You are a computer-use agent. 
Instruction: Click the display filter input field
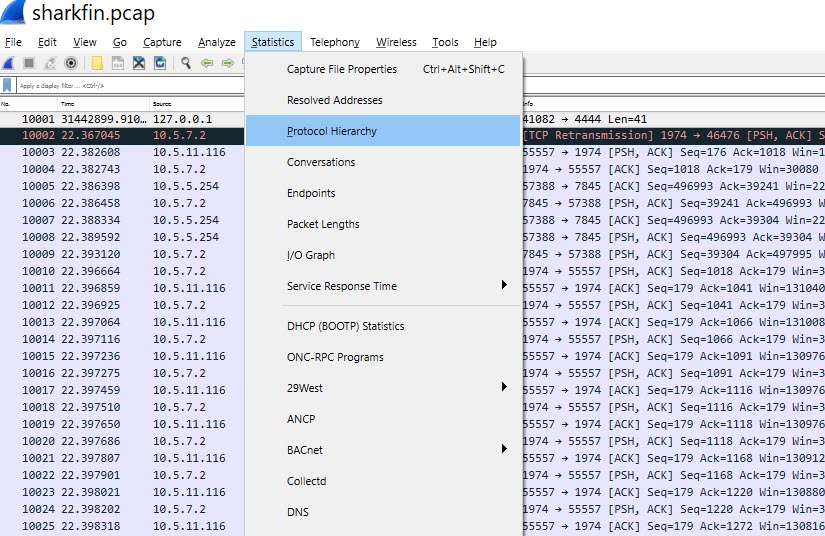tap(130, 85)
